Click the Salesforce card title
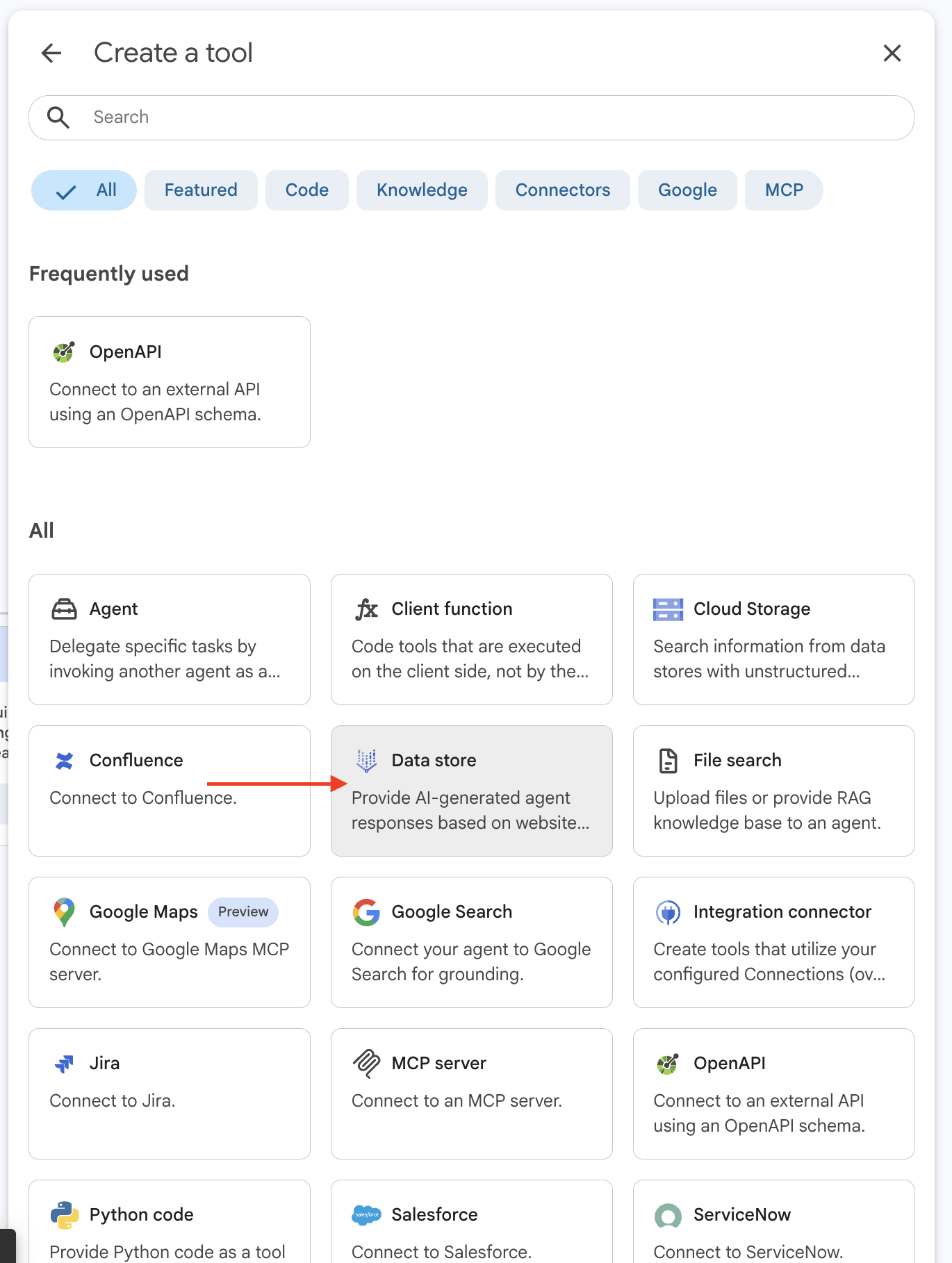 [434, 1215]
